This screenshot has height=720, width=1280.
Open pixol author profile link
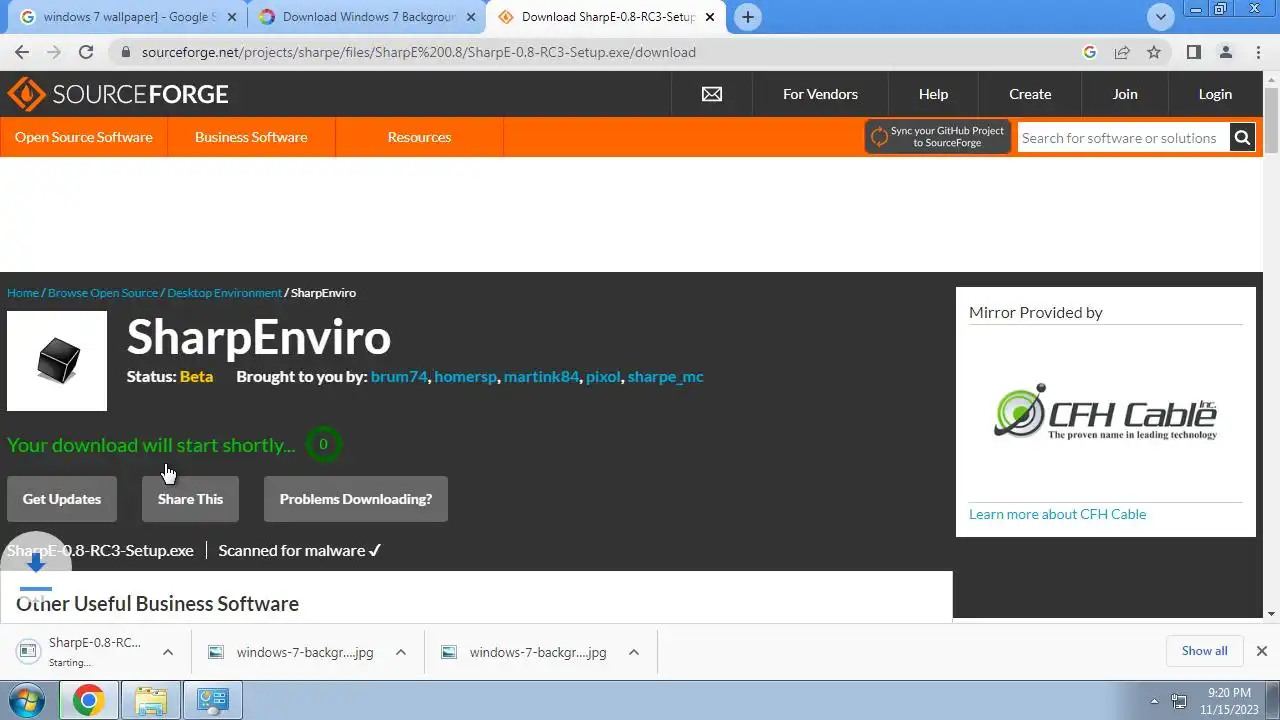(603, 377)
